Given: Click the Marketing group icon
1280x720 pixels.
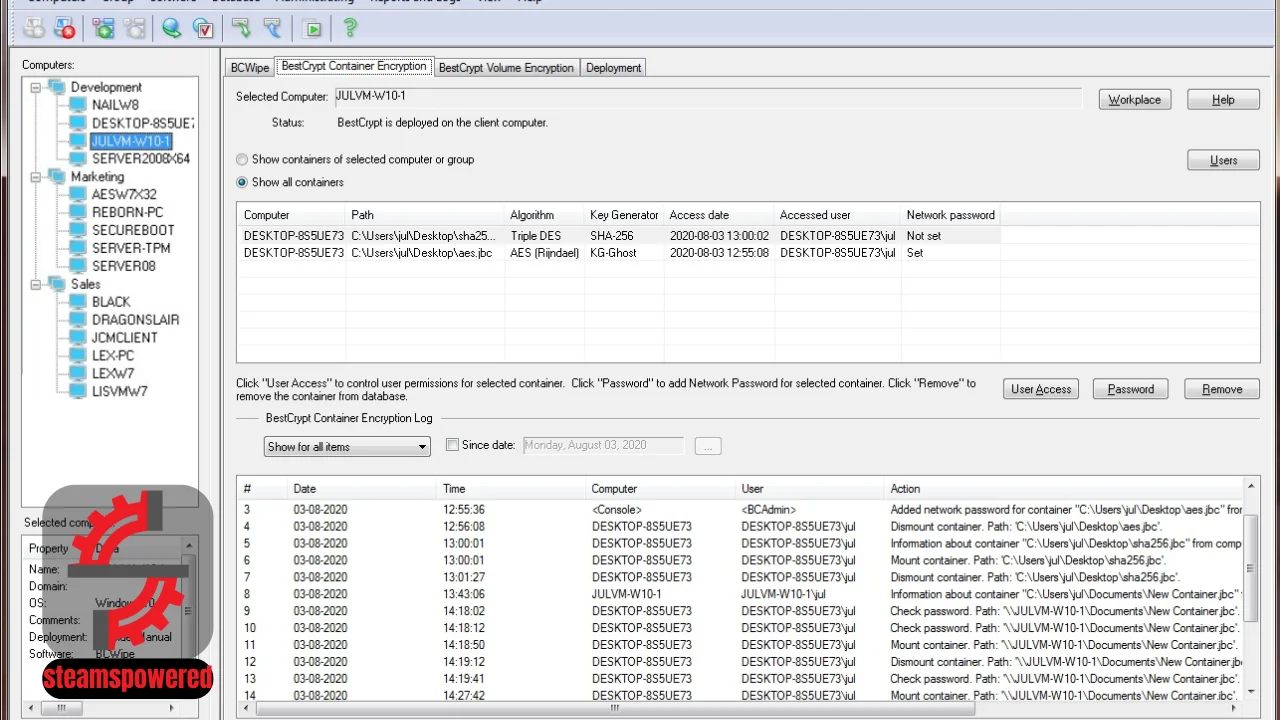Looking at the screenshot, I should (x=56, y=177).
